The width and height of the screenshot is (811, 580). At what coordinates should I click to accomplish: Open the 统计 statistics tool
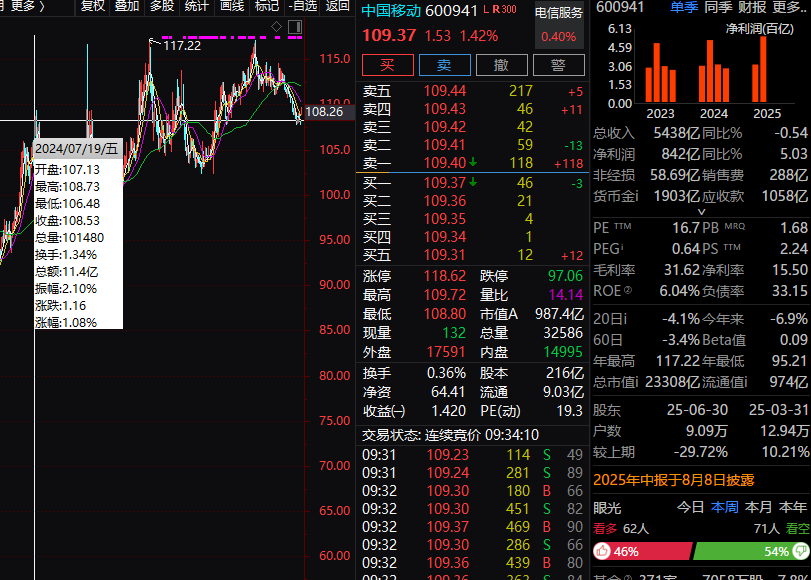[x=197, y=6]
